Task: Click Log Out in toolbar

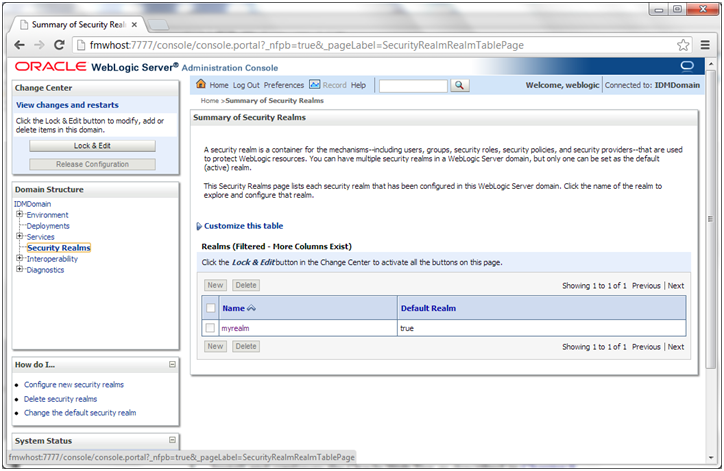Action: [246, 85]
